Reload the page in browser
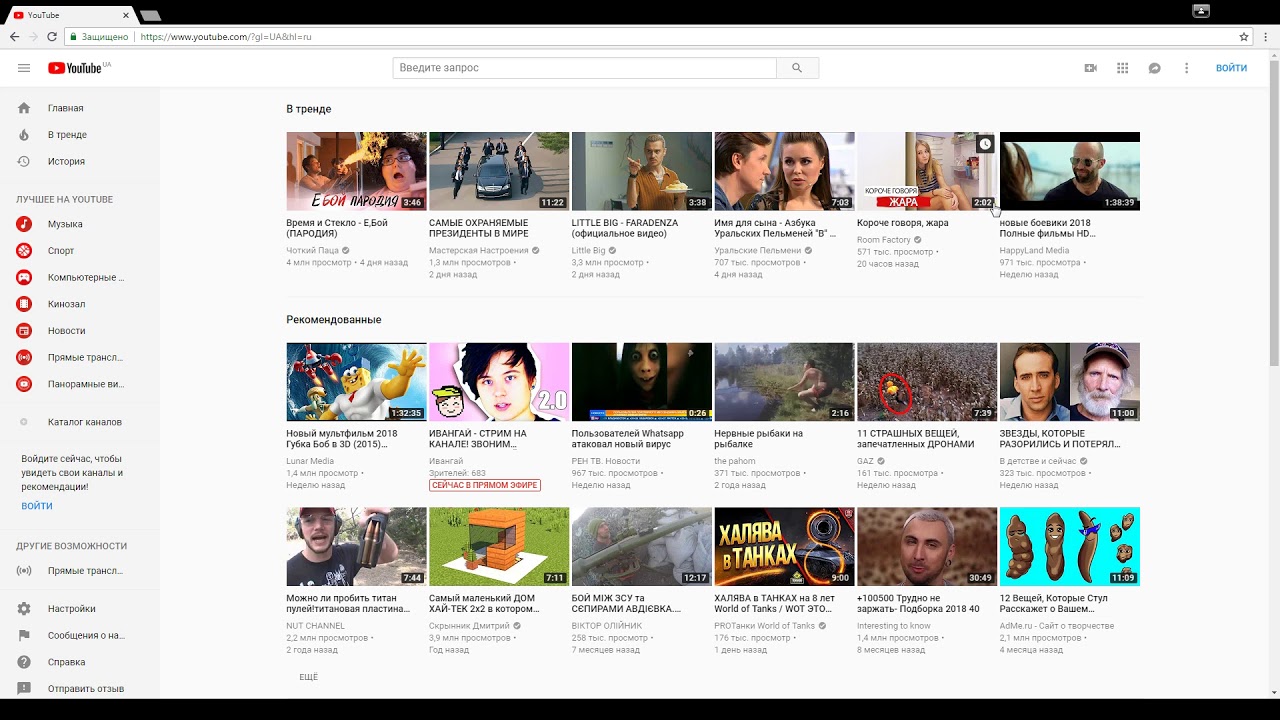The image size is (1280, 720). (x=52, y=37)
